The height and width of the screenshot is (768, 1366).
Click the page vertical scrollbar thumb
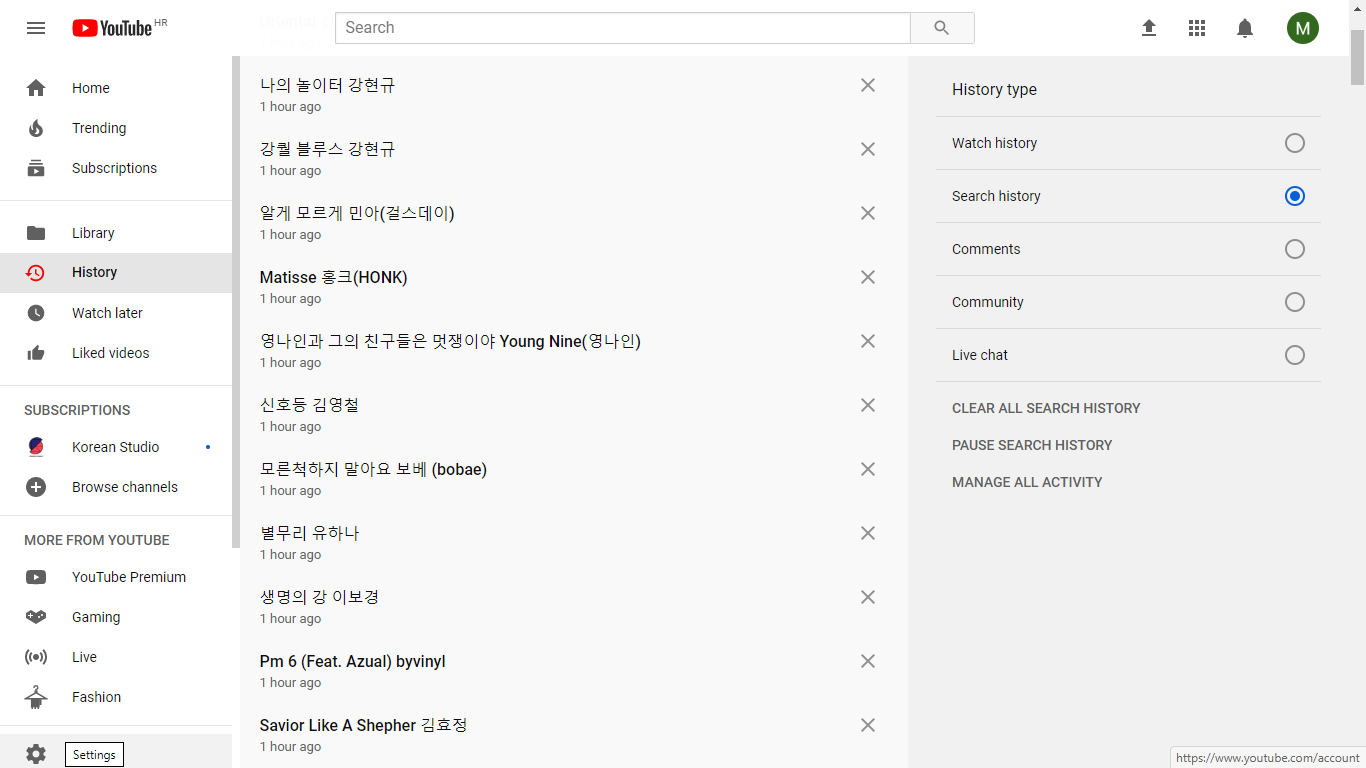point(1358,57)
